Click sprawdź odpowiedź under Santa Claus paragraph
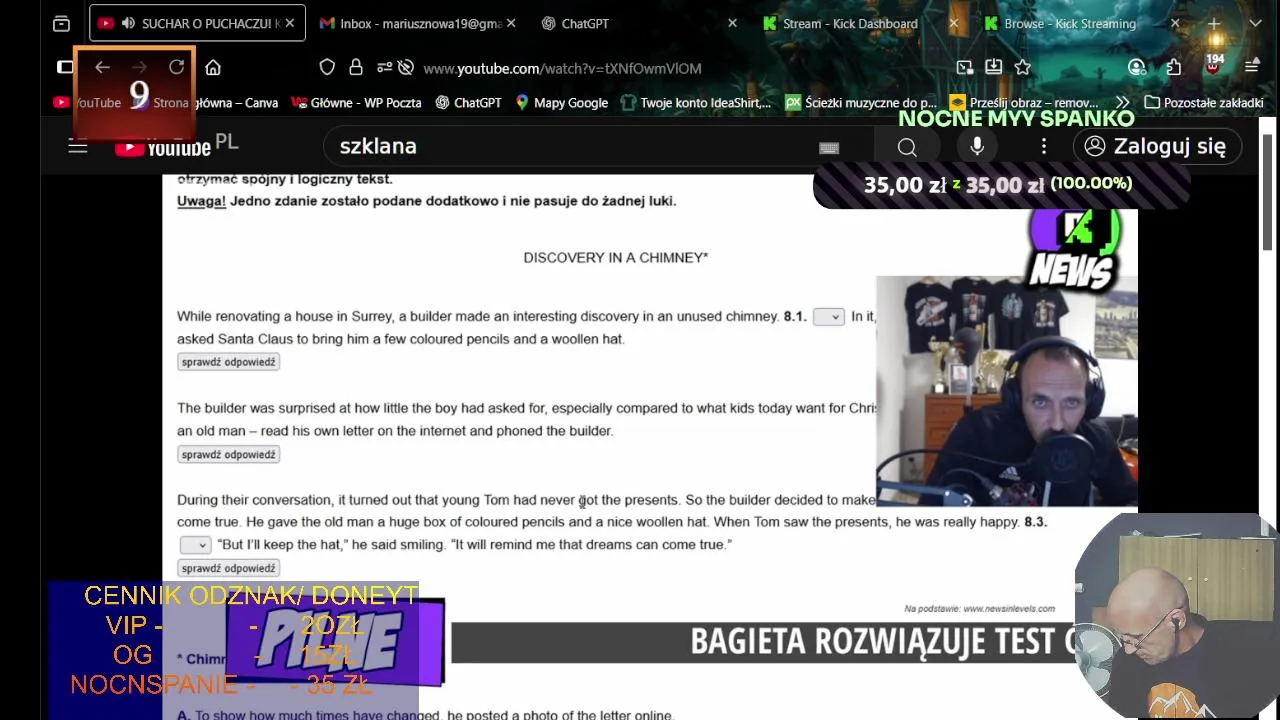 coord(228,362)
